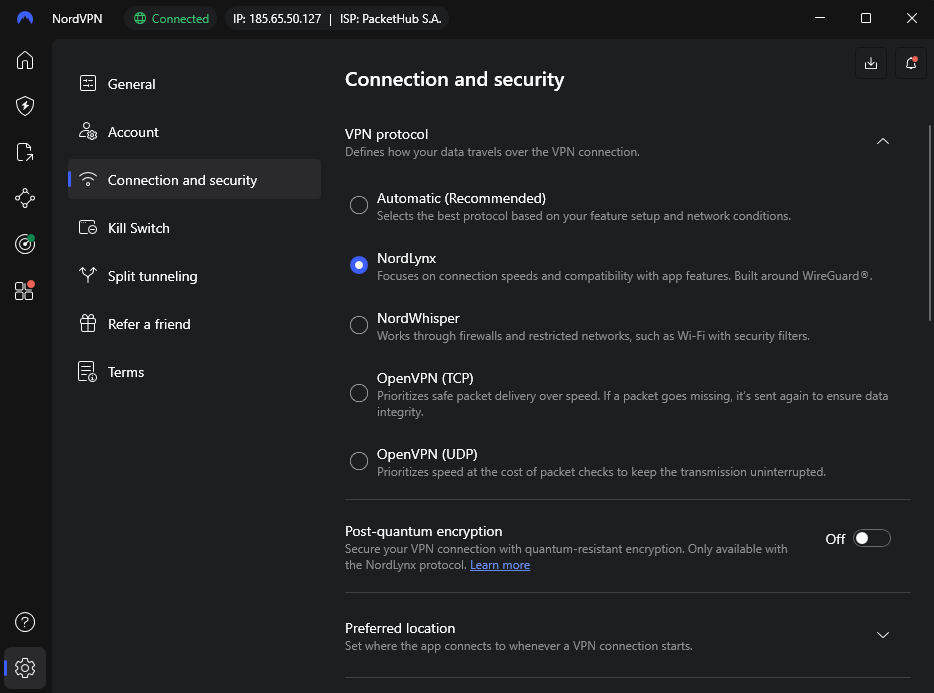934x693 pixels.
Task: Click the IP 185.65.50.127 info pill
Action: (x=337, y=18)
